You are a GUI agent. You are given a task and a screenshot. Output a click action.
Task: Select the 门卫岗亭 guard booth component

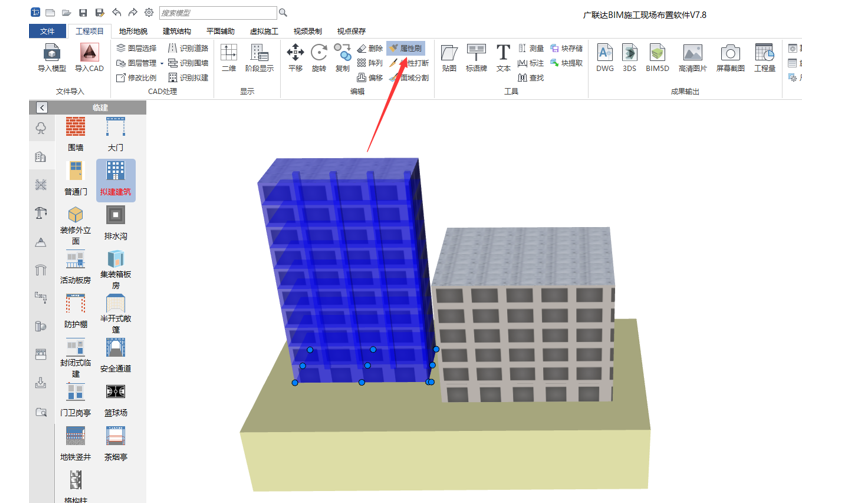point(76,400)
